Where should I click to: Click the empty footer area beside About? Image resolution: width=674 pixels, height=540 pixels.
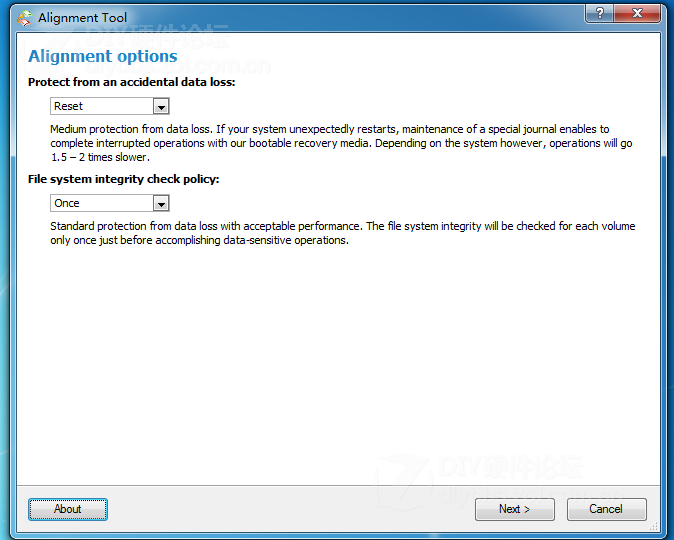pos(290,509)
